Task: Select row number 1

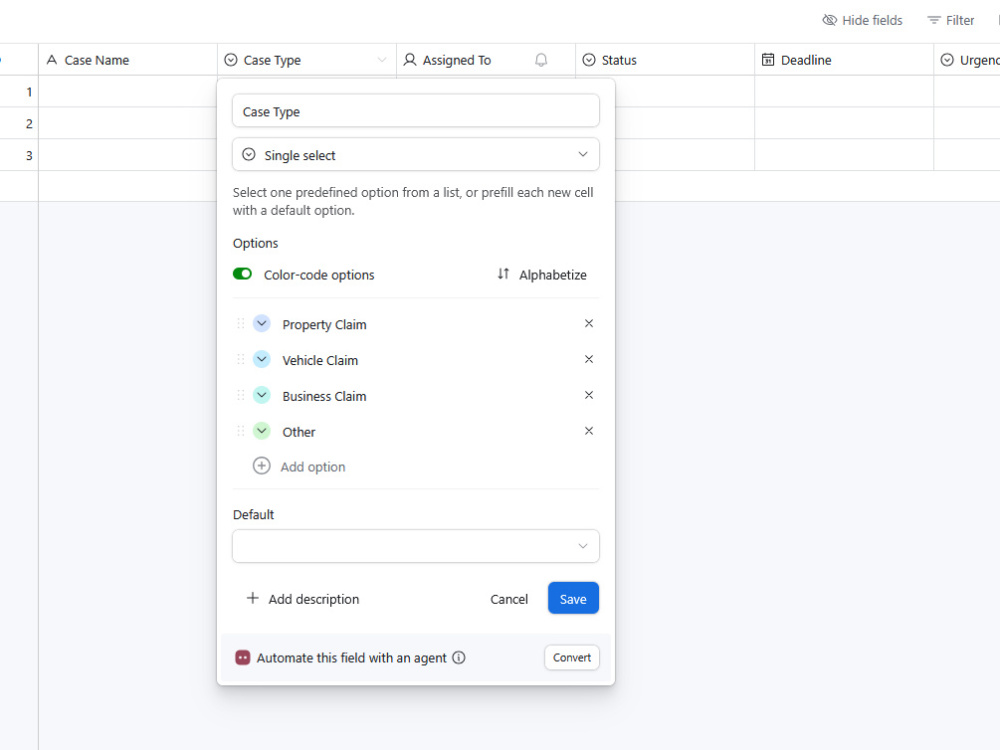Action: pyautogui.click(x=29, y=92)
